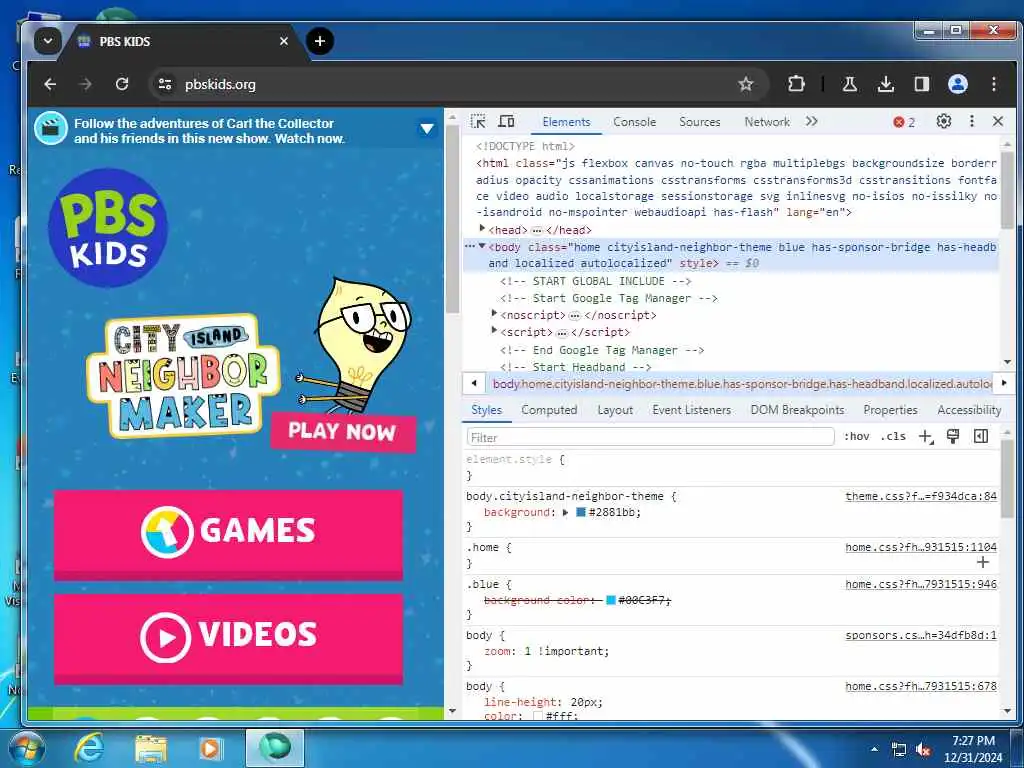Click the pink GAMES button
Viewport: 1024px width, 768px height.
(x=228, y=535)
